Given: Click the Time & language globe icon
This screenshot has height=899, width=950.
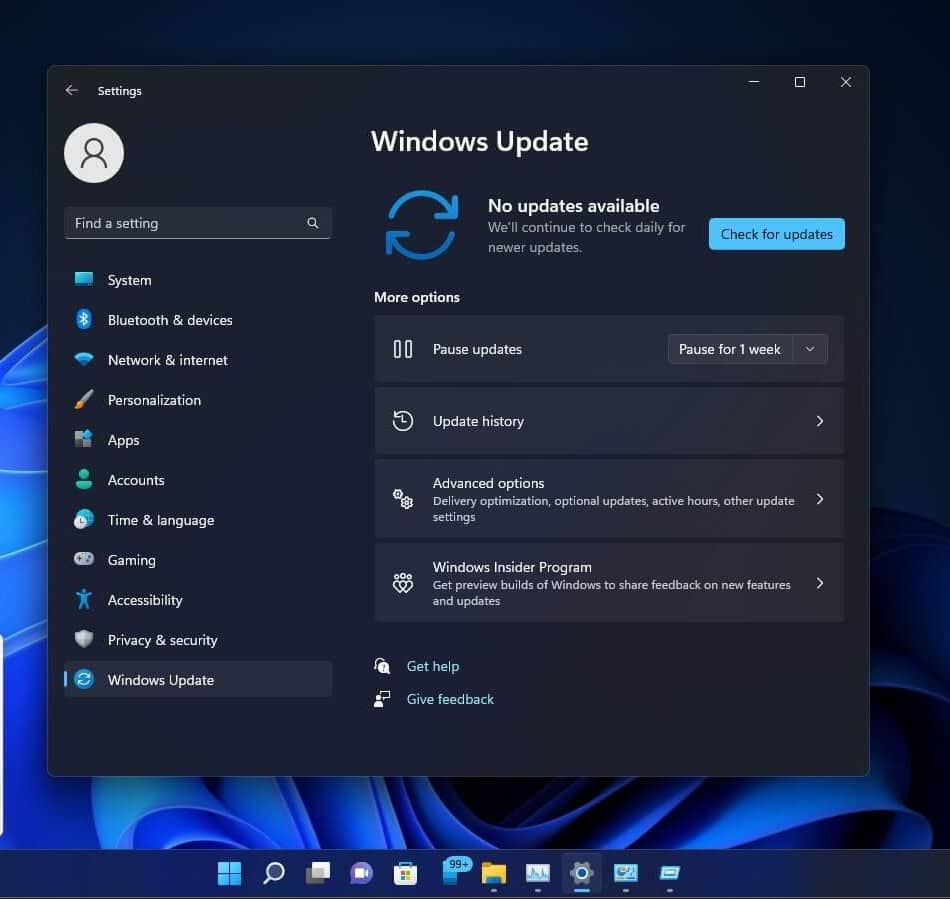Looking at the screenshot, I should coord(84,519).
